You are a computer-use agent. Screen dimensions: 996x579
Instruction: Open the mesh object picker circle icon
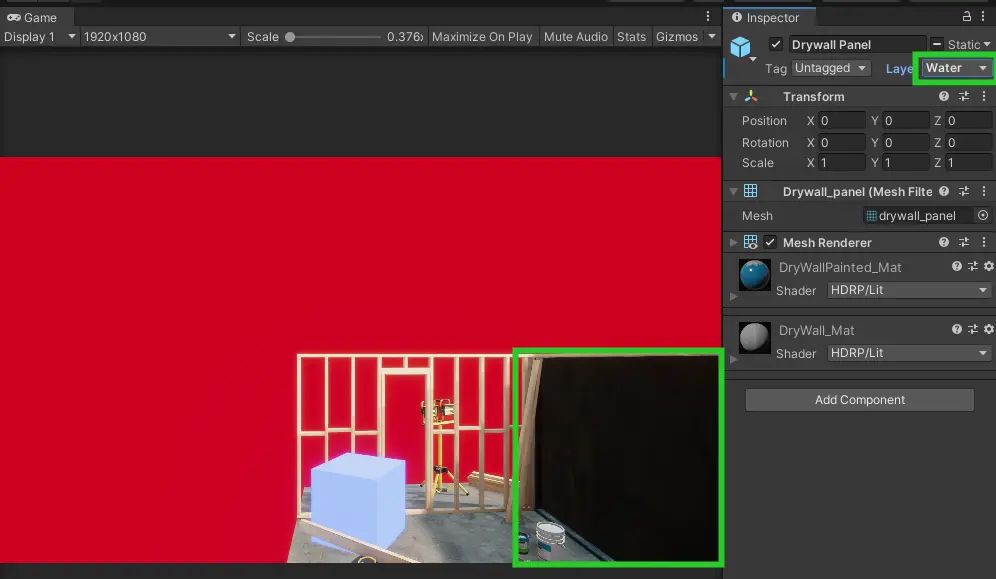[983, 215]
